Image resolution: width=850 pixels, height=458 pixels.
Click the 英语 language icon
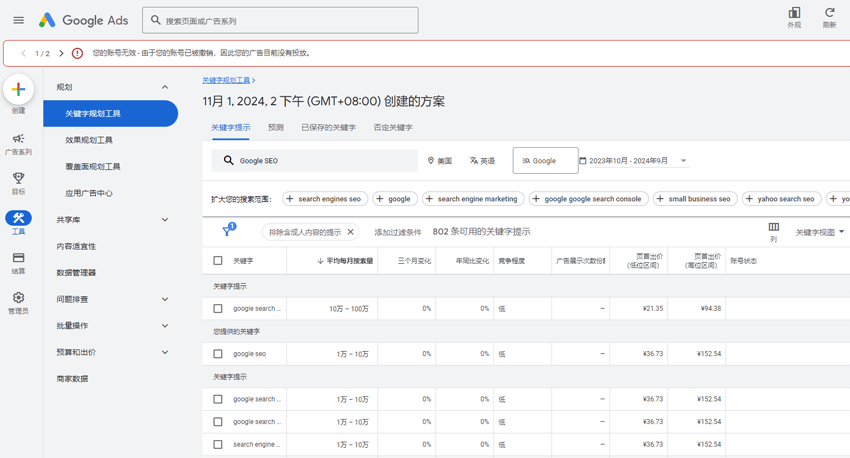(x=474, y=161)
